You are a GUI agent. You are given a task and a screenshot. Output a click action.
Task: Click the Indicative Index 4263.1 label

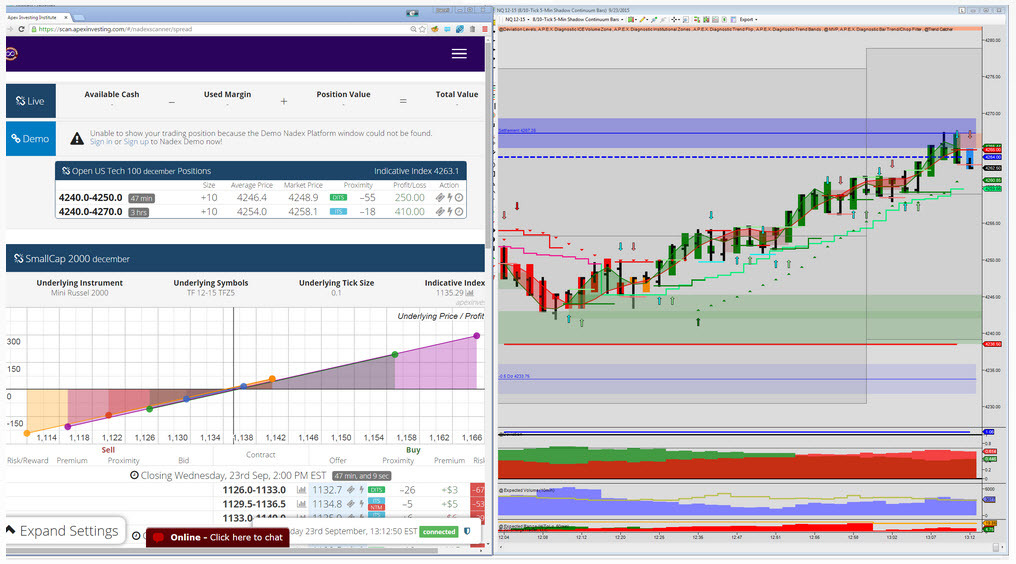(x=416, y=171)
